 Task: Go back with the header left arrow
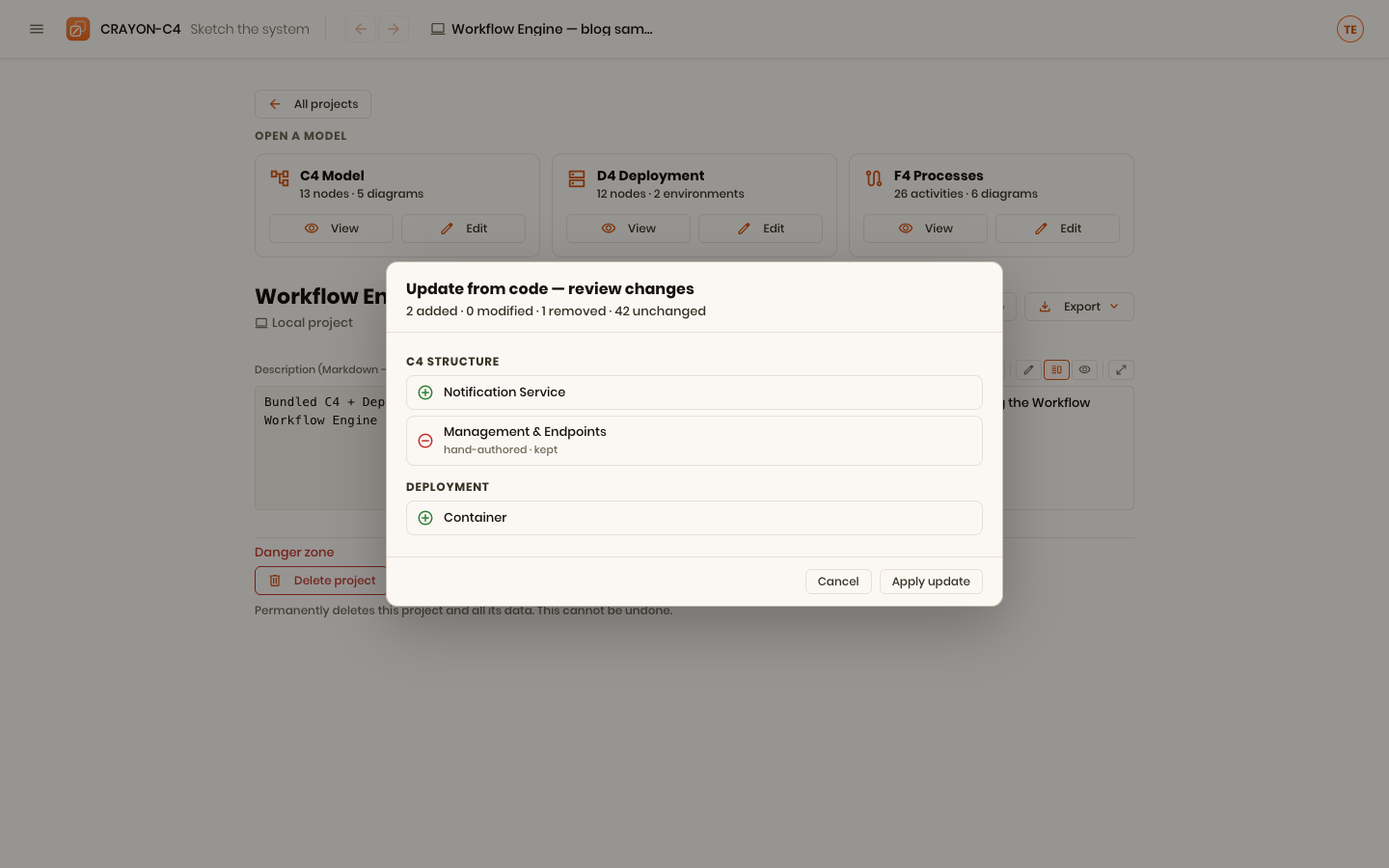click(x=361, y=29)
